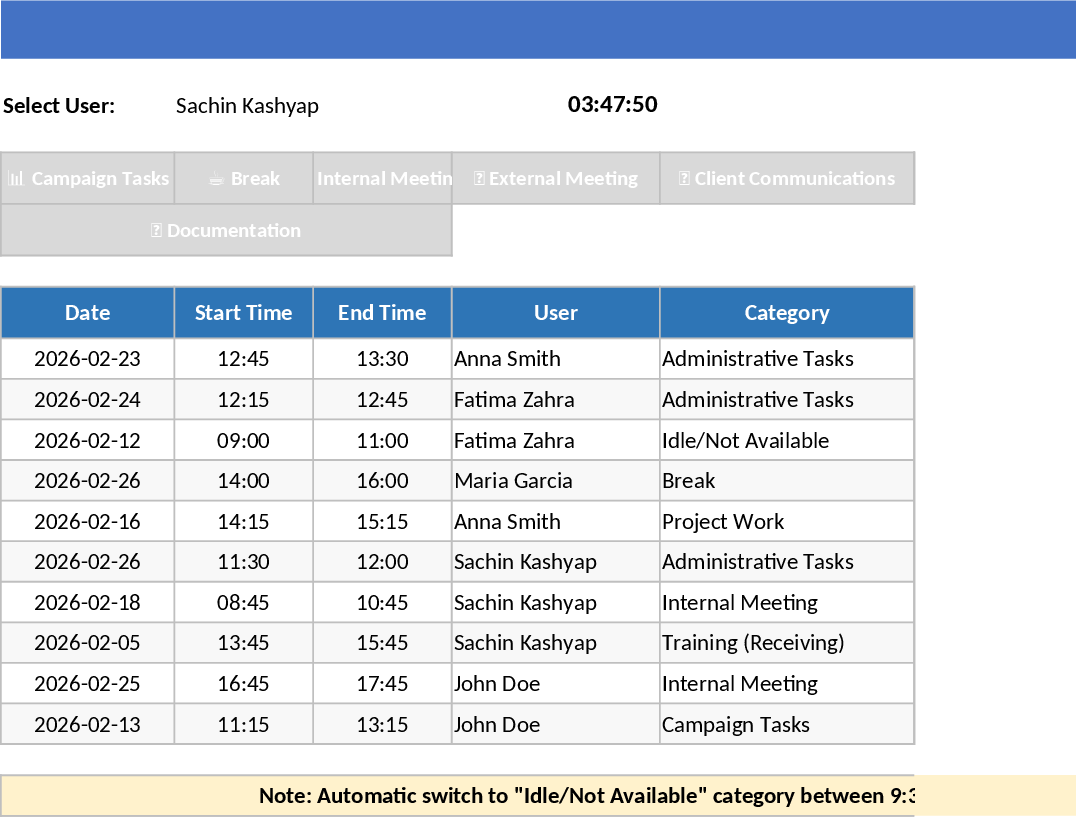Open the External Meeting category
1076x817 pixels.
point(556,178)
